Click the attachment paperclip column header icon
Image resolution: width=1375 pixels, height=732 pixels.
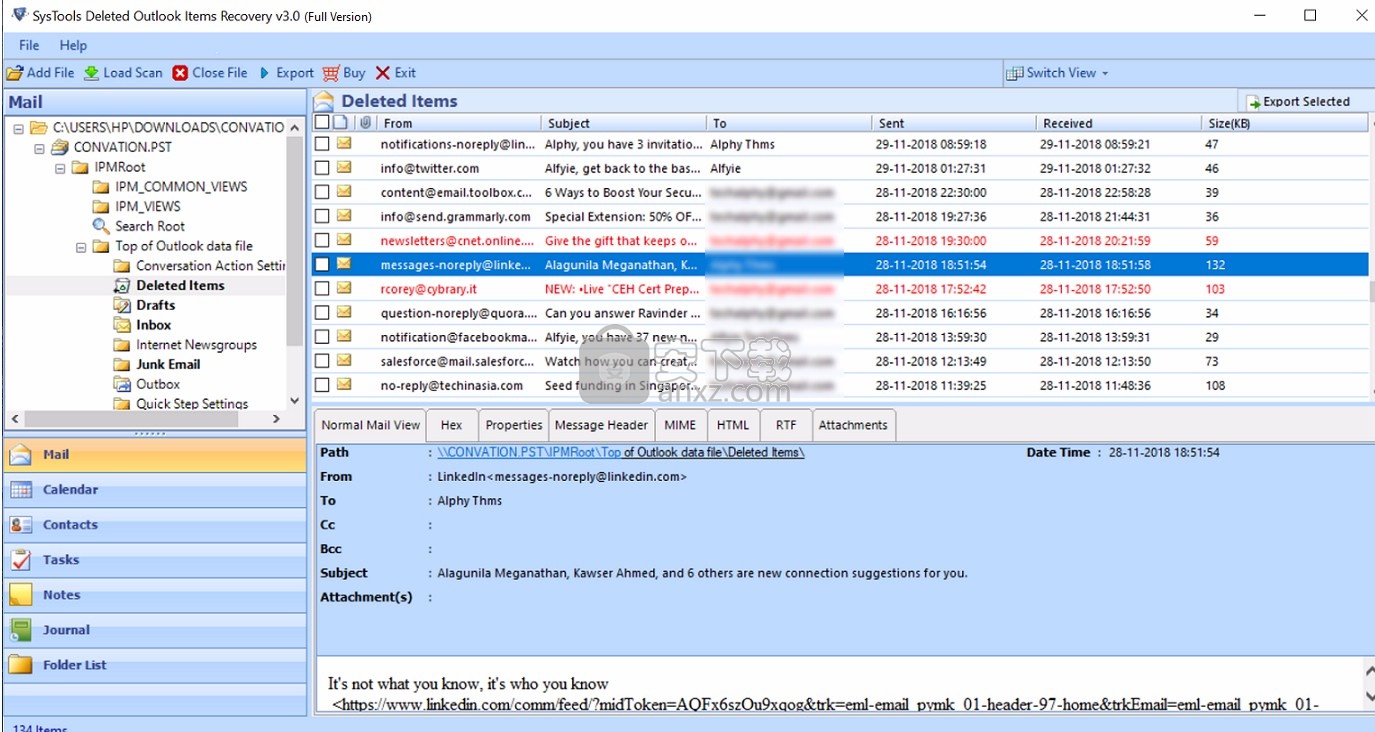point(365,123)
